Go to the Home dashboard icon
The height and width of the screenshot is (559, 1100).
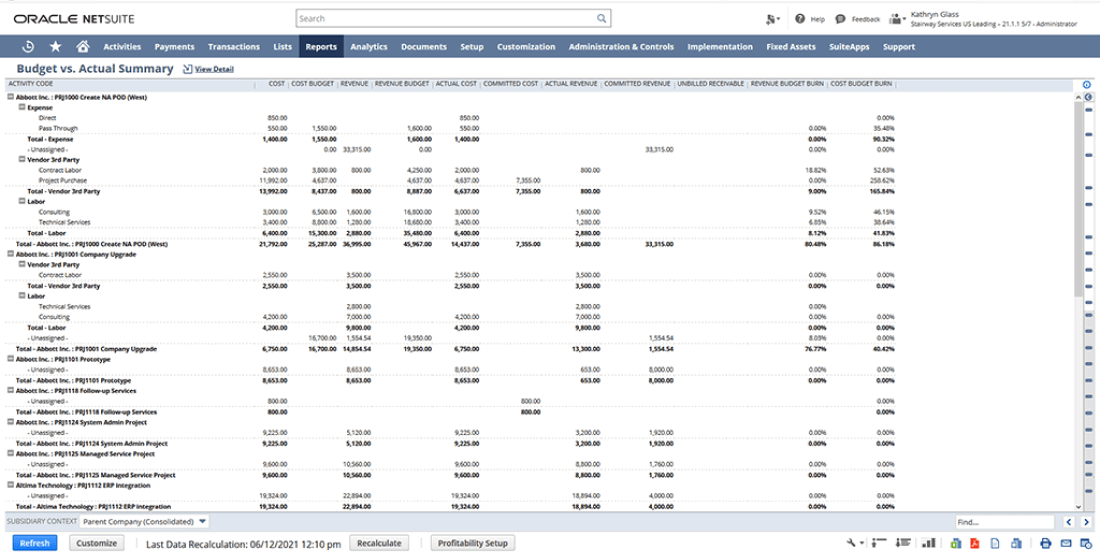[x=83, y=46]
